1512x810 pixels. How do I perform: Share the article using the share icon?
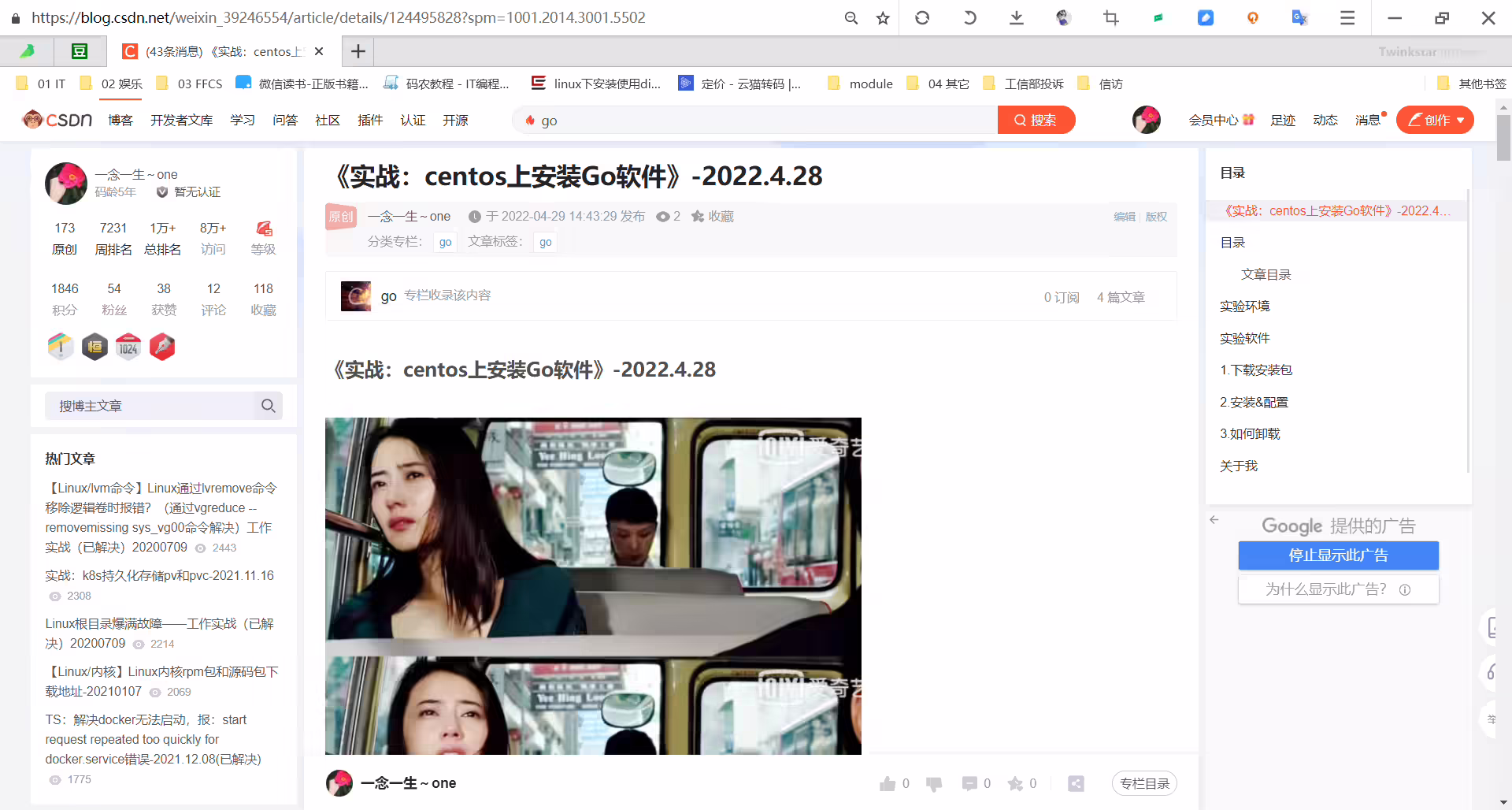coord(1076,783)
